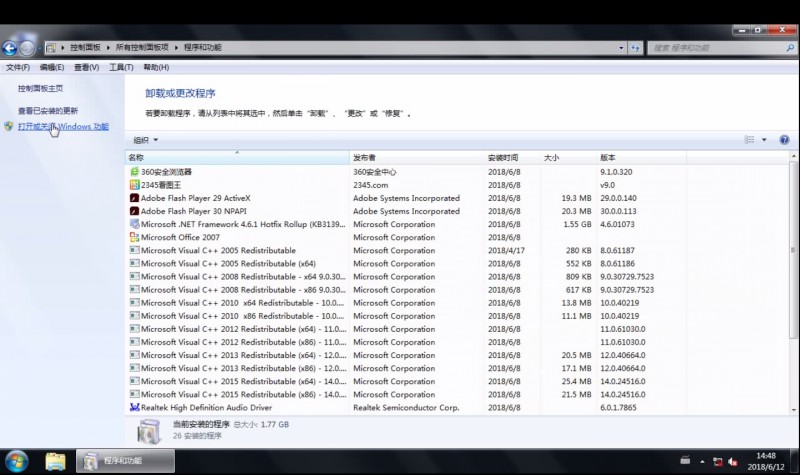The height and width of the screenshot is (475, 800).
Task: Sort by the 版本 column header
Action: (641, 158)
